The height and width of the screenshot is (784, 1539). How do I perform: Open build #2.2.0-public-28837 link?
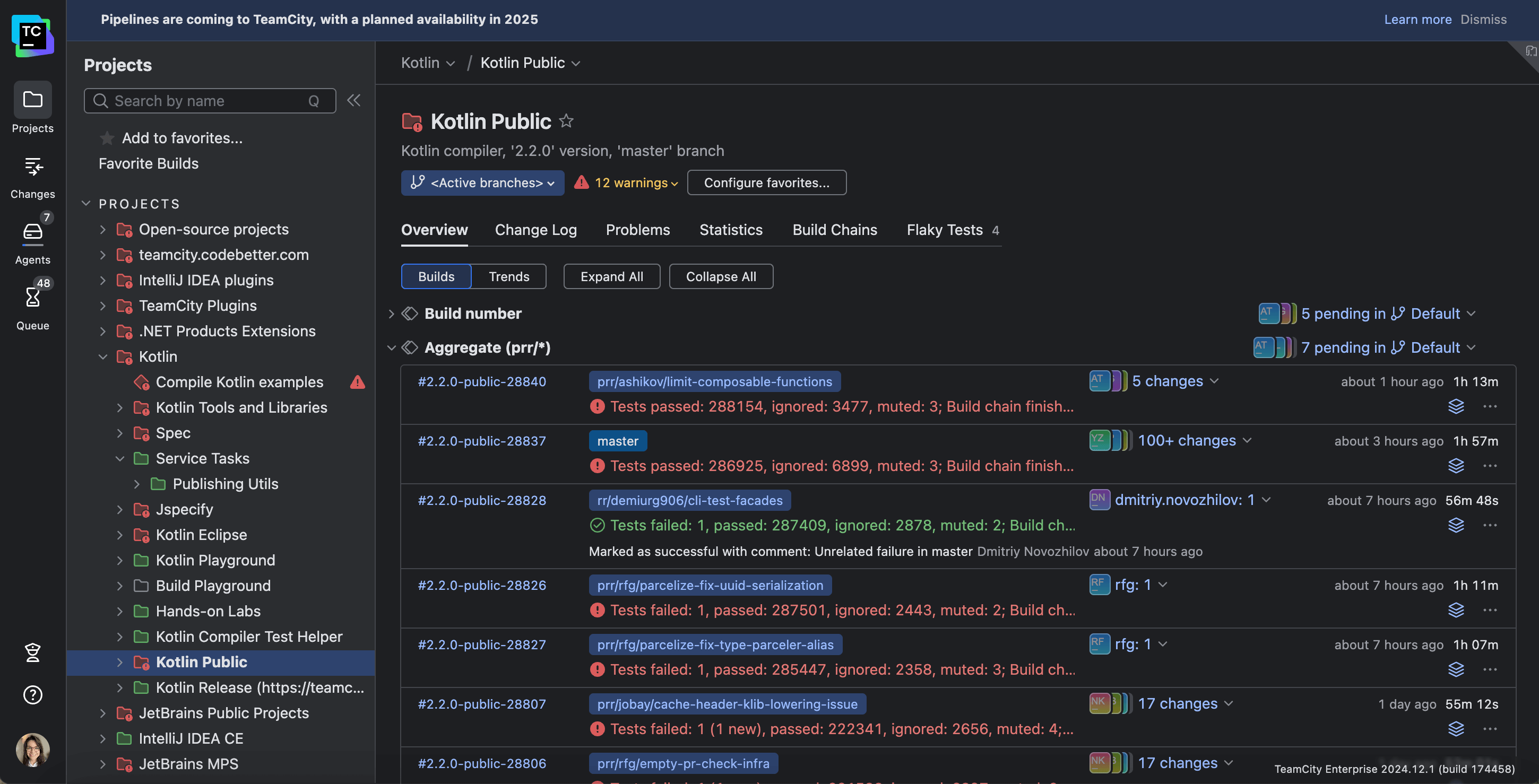[x=481, y=441]
